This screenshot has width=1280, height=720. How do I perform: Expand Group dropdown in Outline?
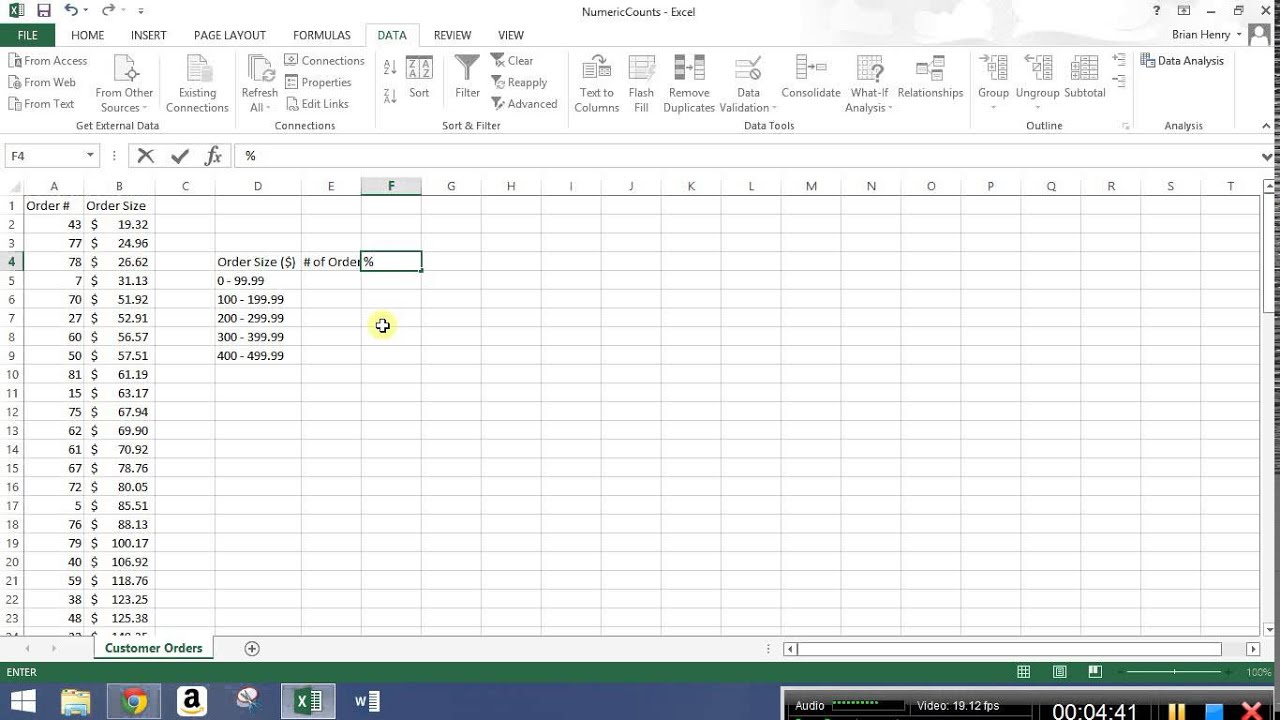coord(993,107)
